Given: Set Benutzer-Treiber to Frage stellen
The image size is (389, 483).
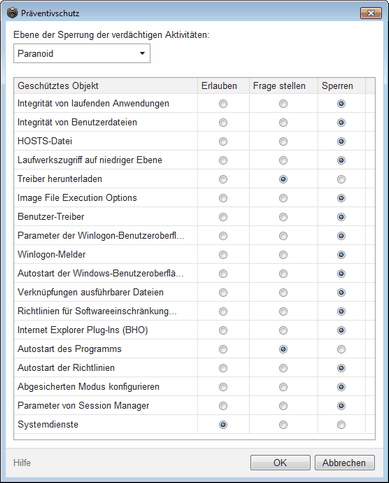Looking at the screenshot, I should click(x=283, y=217).
